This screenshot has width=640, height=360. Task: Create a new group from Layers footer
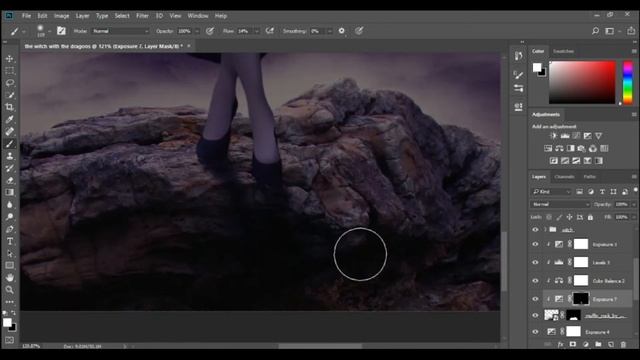598,344
